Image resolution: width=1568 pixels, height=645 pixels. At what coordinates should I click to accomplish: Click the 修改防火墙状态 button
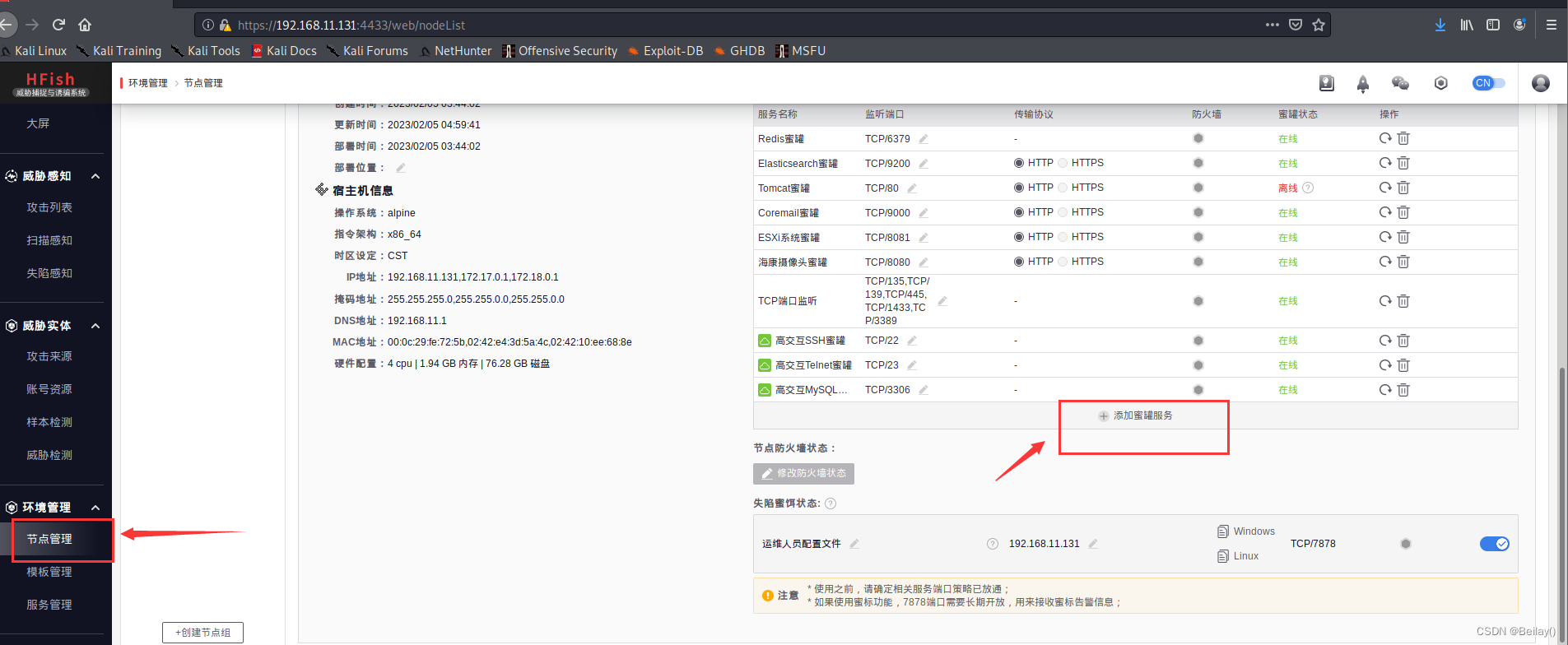coord(803,473)
